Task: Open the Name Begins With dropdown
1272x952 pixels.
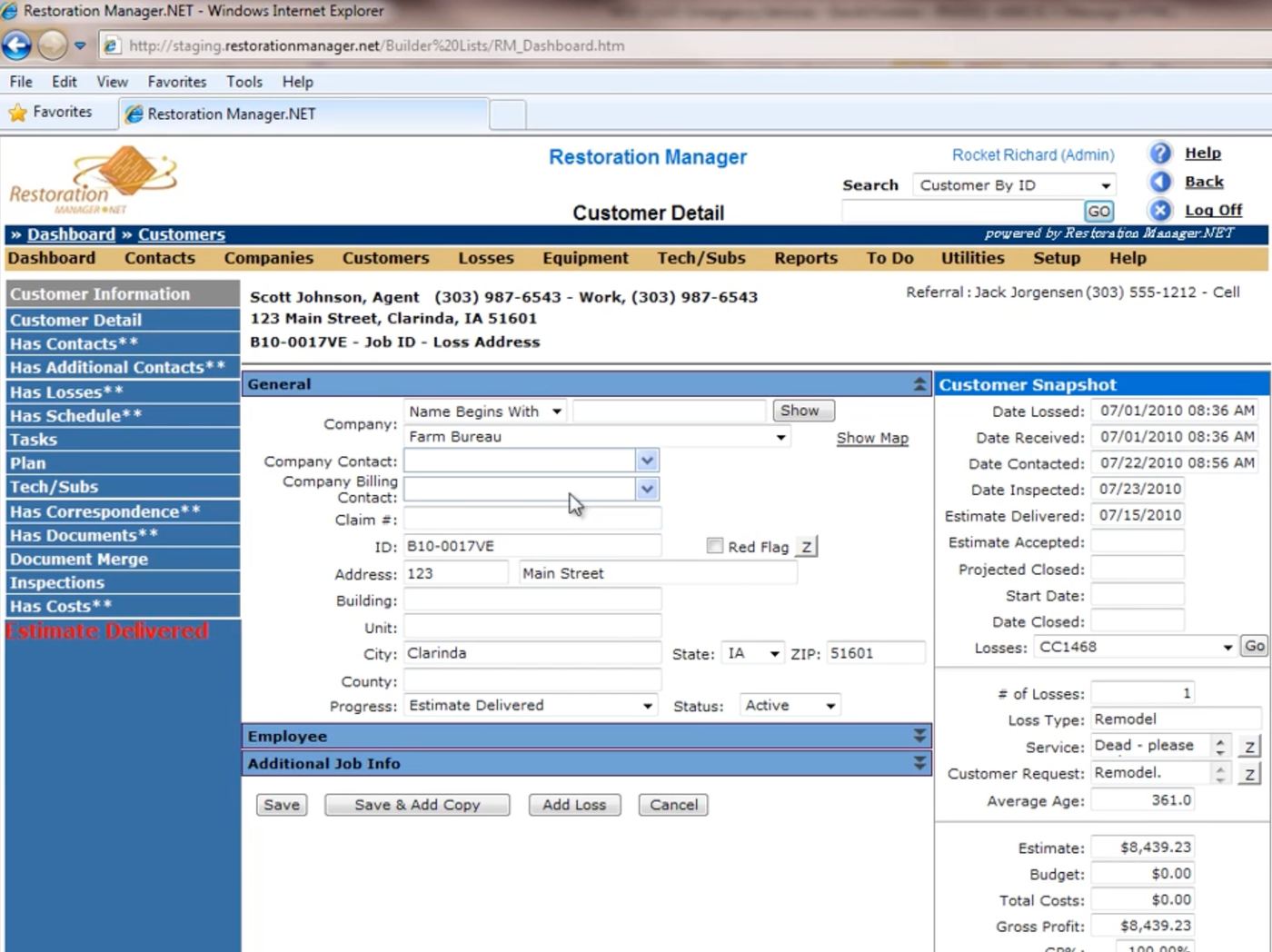Action: (485, 412)
